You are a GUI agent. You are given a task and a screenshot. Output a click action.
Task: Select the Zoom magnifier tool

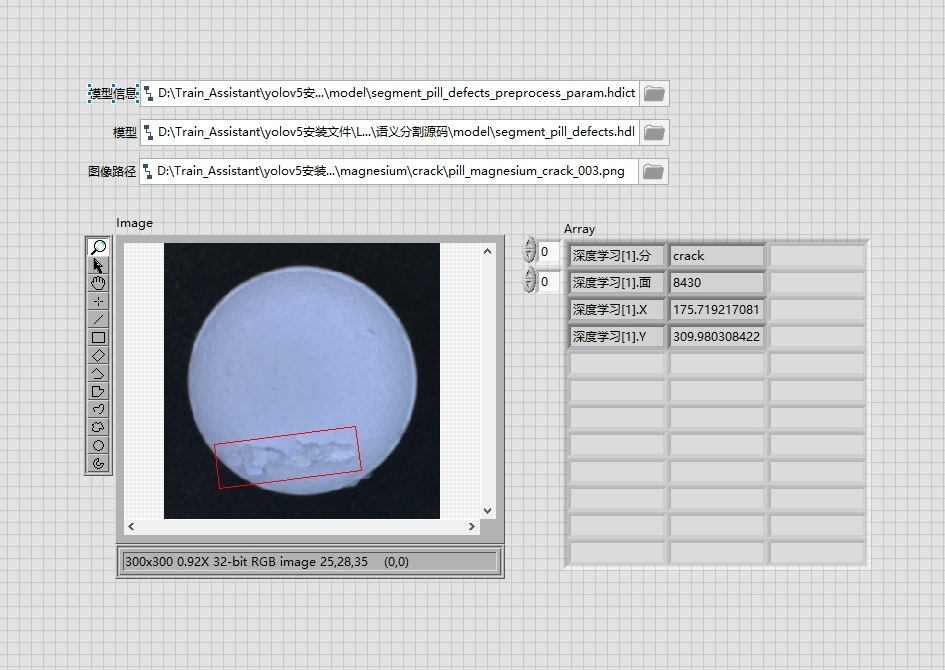[98, 247]
